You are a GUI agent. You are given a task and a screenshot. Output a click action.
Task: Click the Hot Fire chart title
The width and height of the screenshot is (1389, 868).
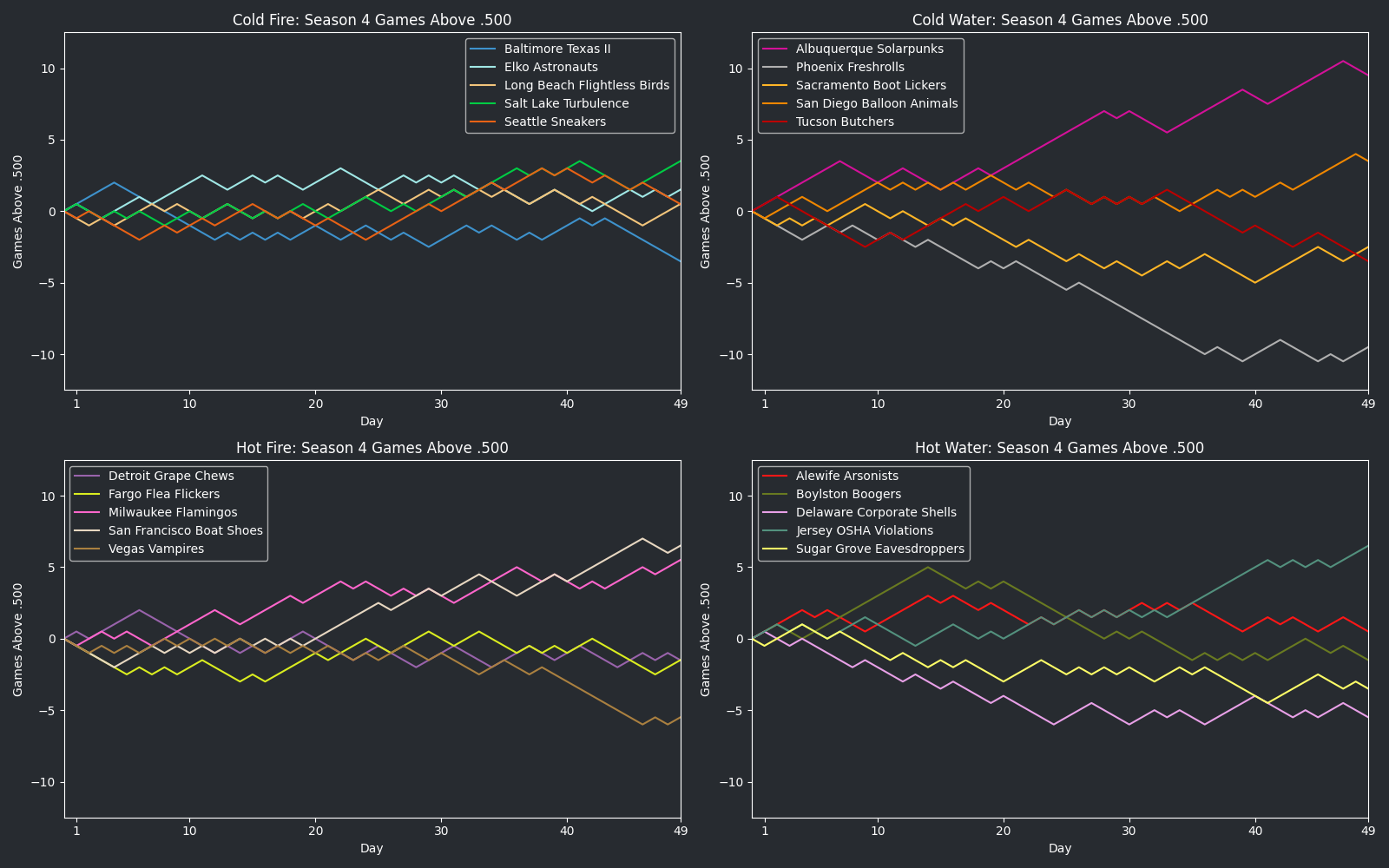372,448
